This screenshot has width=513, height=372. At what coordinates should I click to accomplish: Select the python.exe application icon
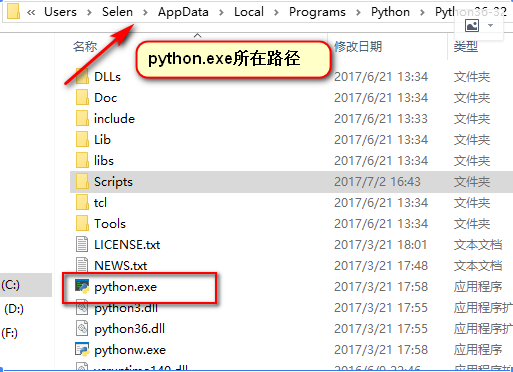point(82,286)
